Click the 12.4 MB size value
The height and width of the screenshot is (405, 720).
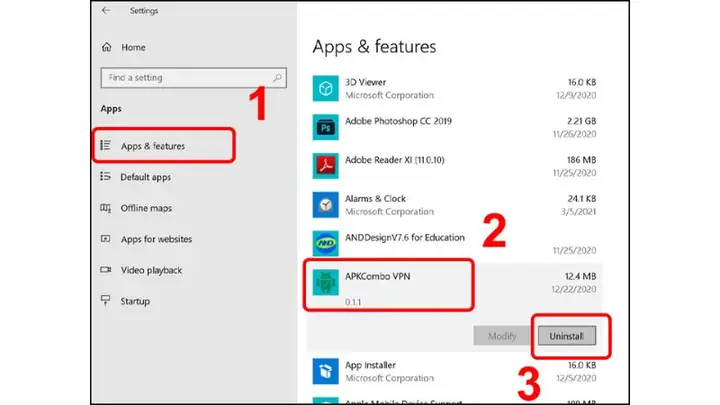pos(580,276)
